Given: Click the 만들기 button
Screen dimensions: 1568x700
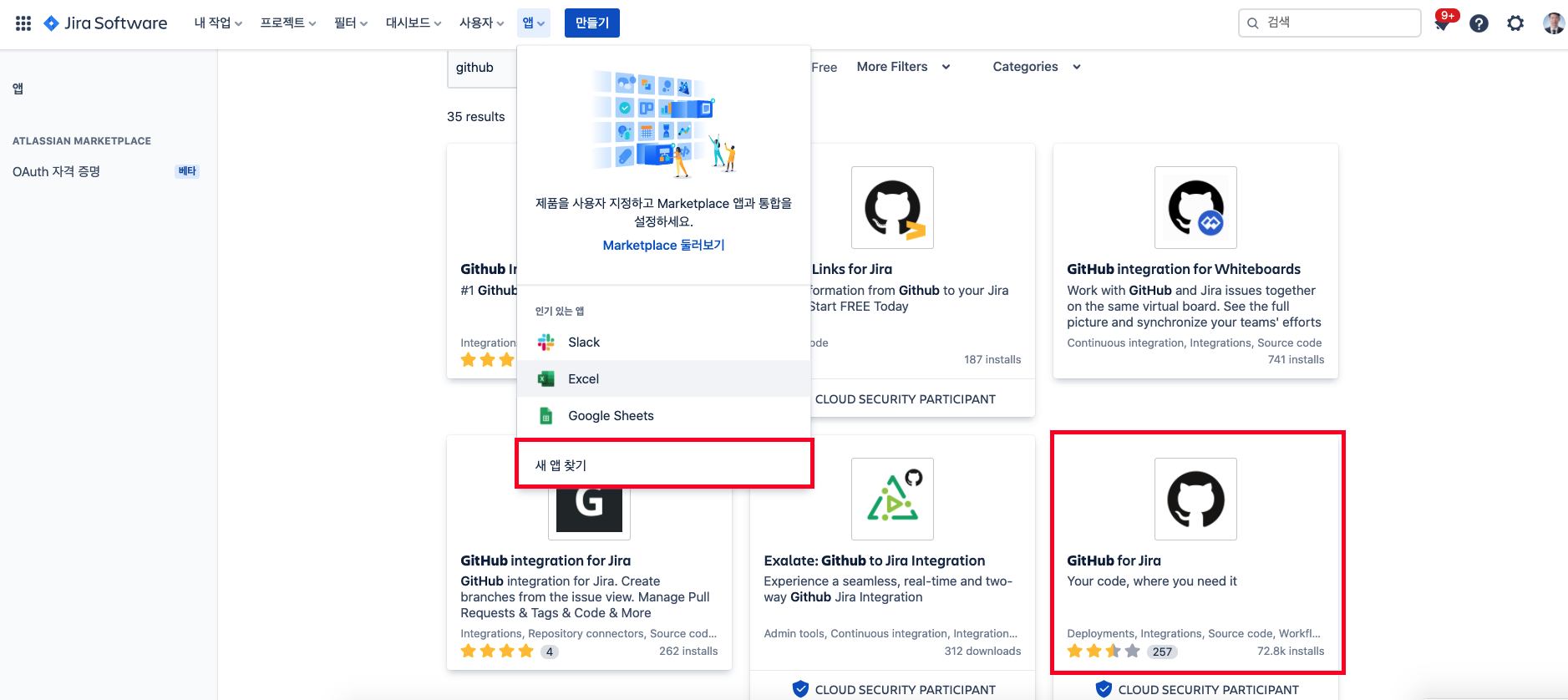Looking at the screenshot, I should 591,23.
